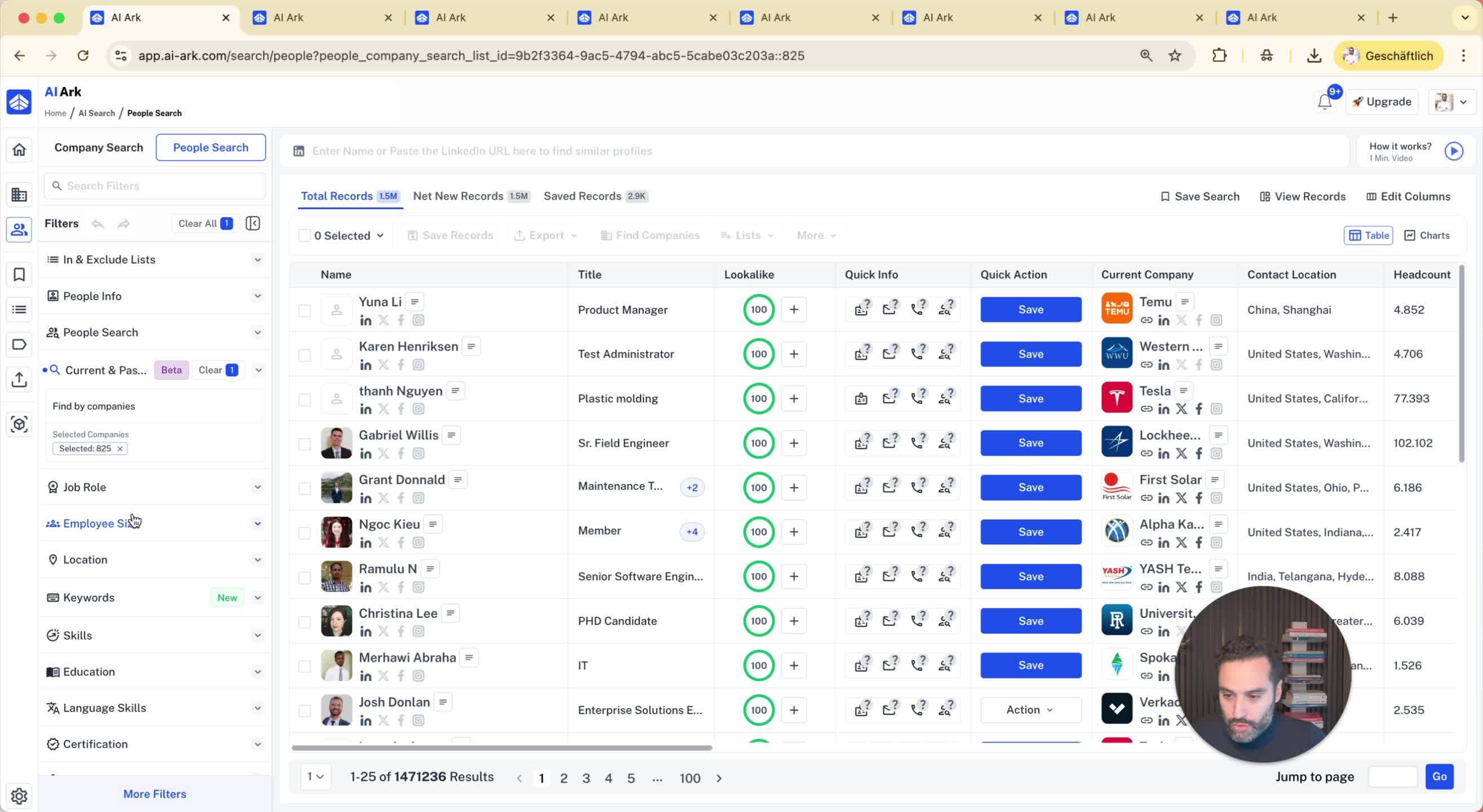Click the horizontal table scrollbar
The width and height of the screenshot is (1483, 812).
pos(501,748)
